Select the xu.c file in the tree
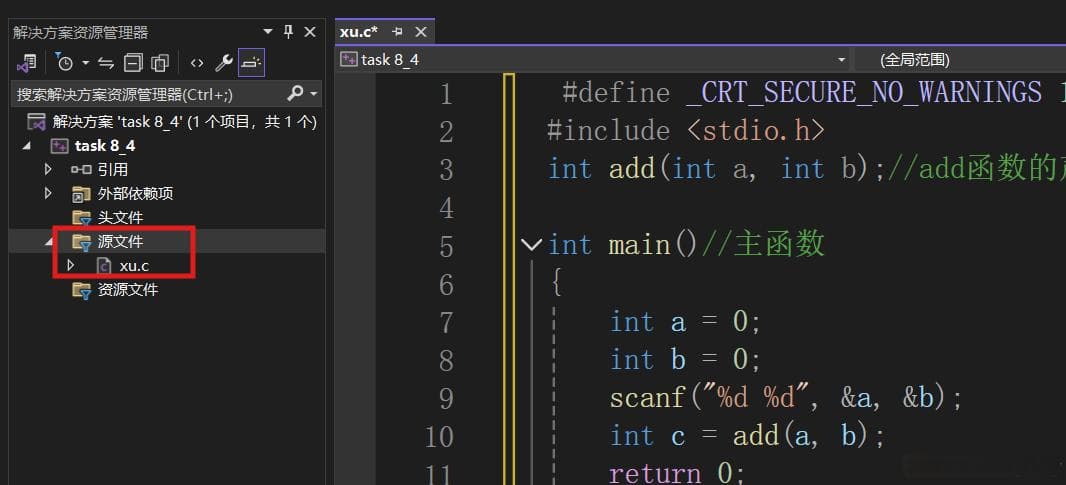The image size is (1066, 485). point(134,266)
